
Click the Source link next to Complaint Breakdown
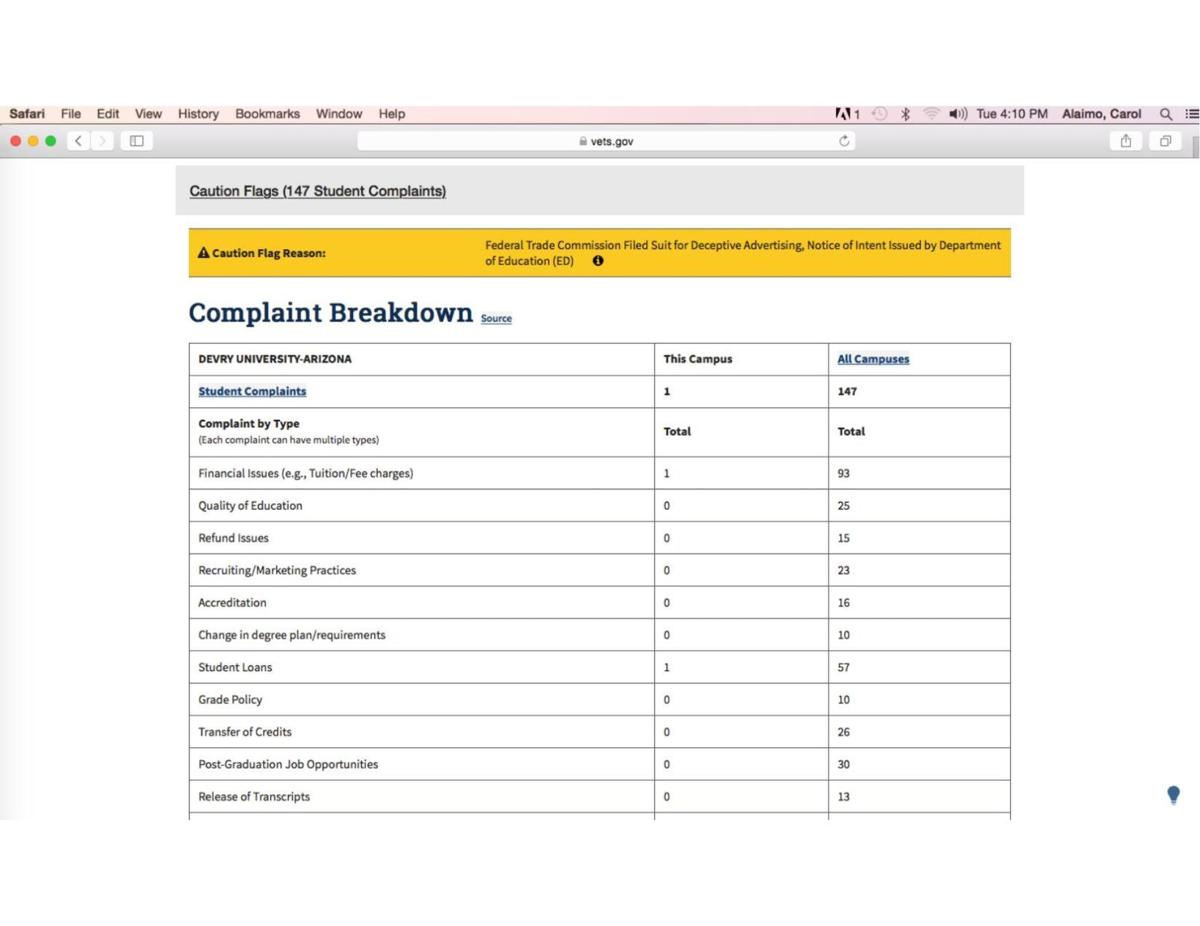tap(496, 318)
